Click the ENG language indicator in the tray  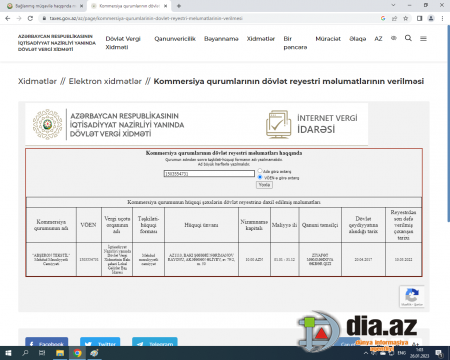[x=402, y=353]
